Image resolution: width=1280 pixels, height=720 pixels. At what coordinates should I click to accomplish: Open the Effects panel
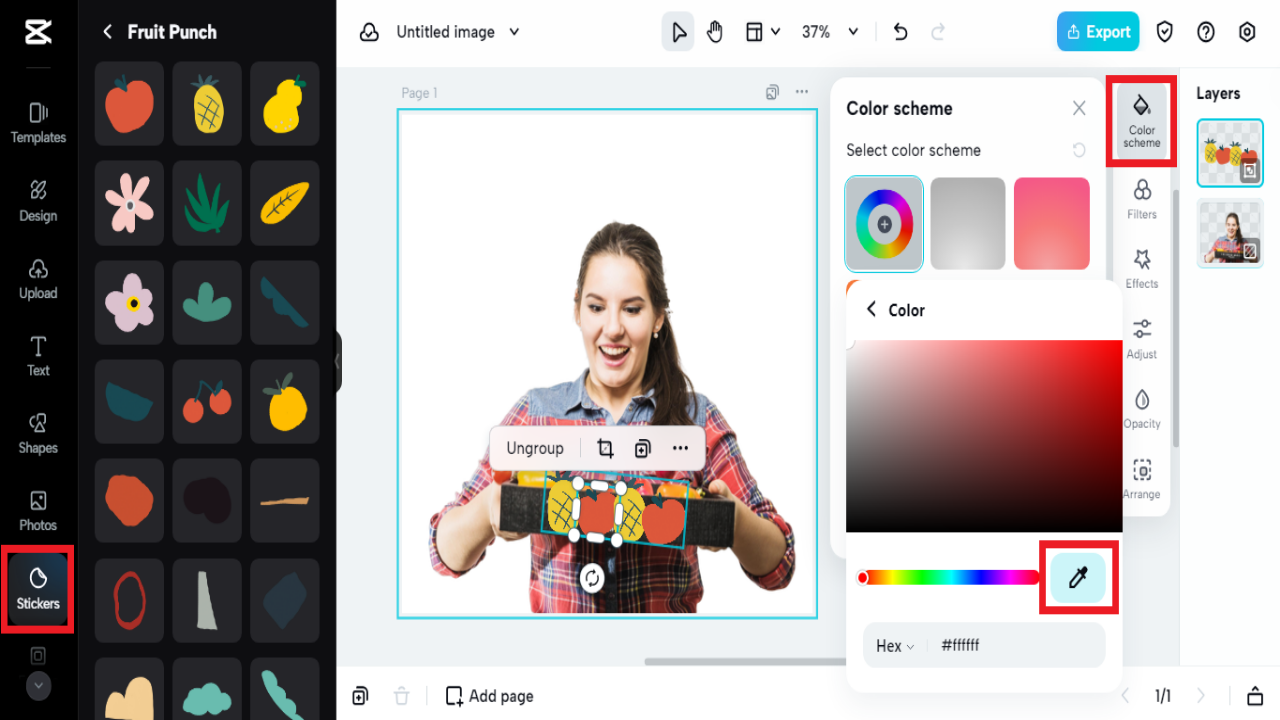(x=1141, y=267)
